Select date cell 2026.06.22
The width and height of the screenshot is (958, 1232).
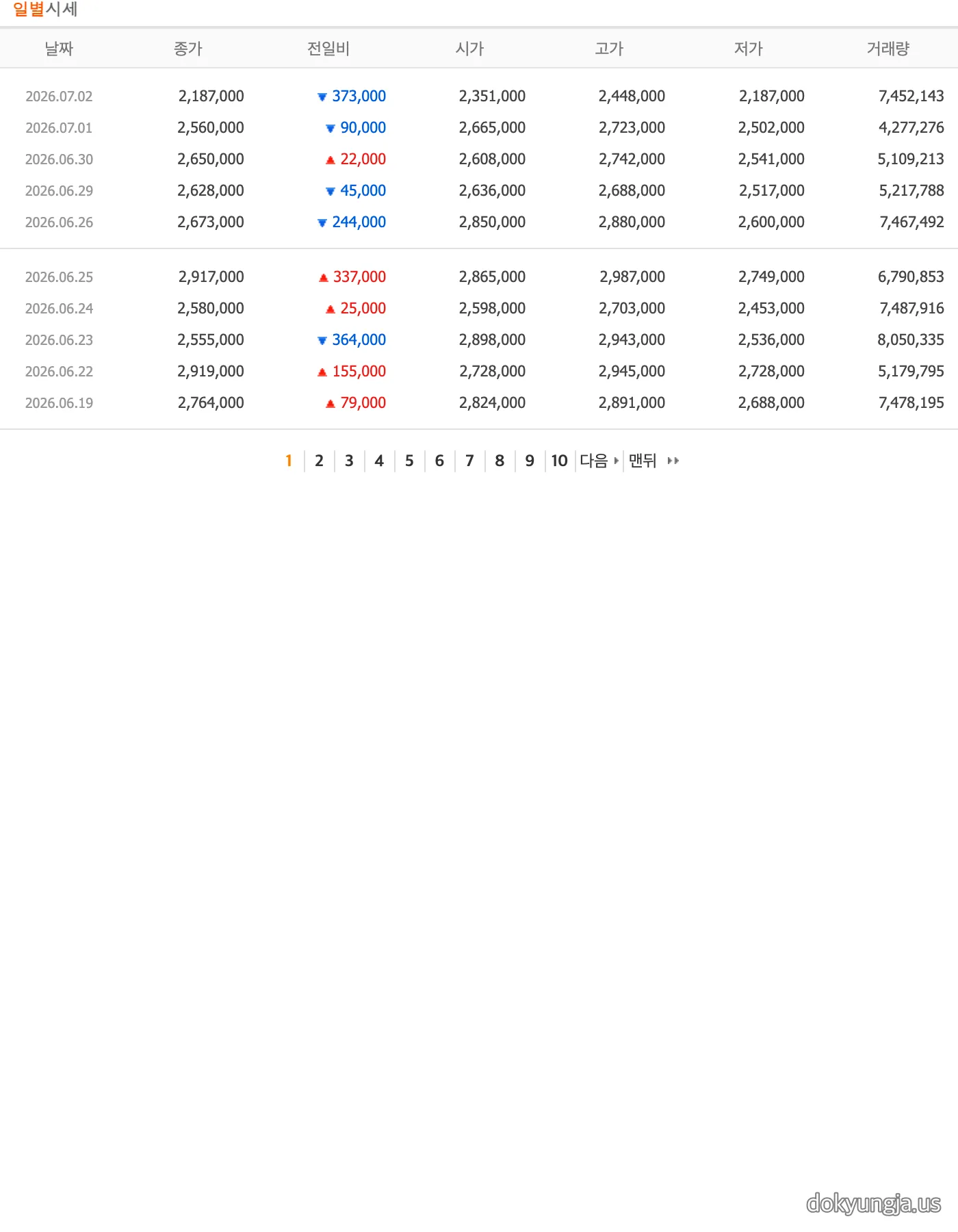59,372
